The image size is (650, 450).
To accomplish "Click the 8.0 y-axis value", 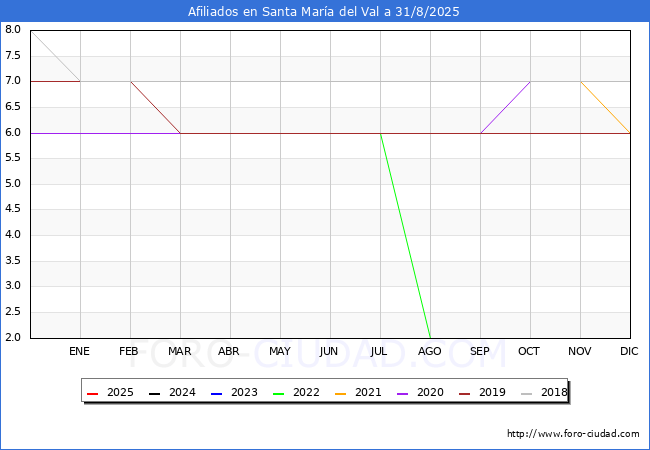I will pyautogui.click(x=13, y=30).
